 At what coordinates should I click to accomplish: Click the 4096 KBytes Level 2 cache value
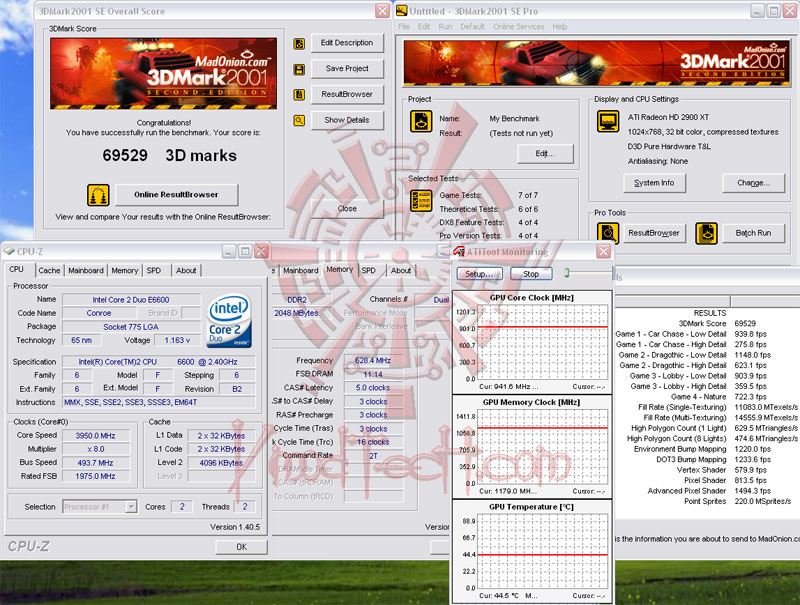point(221,463)
